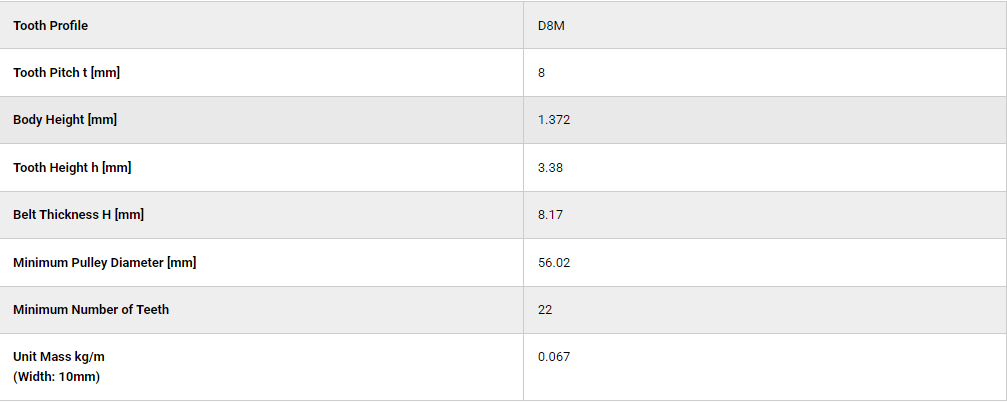The height and width of the screenshot is (402, 1007).
Task: Click the Tooth Height h [mm] label
Action: click(72, 168)
